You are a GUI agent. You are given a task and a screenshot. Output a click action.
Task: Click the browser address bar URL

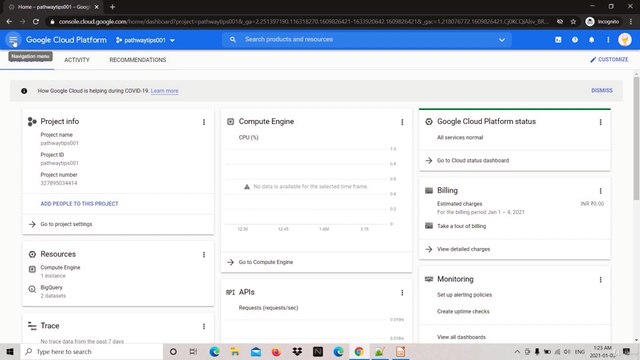303,22
